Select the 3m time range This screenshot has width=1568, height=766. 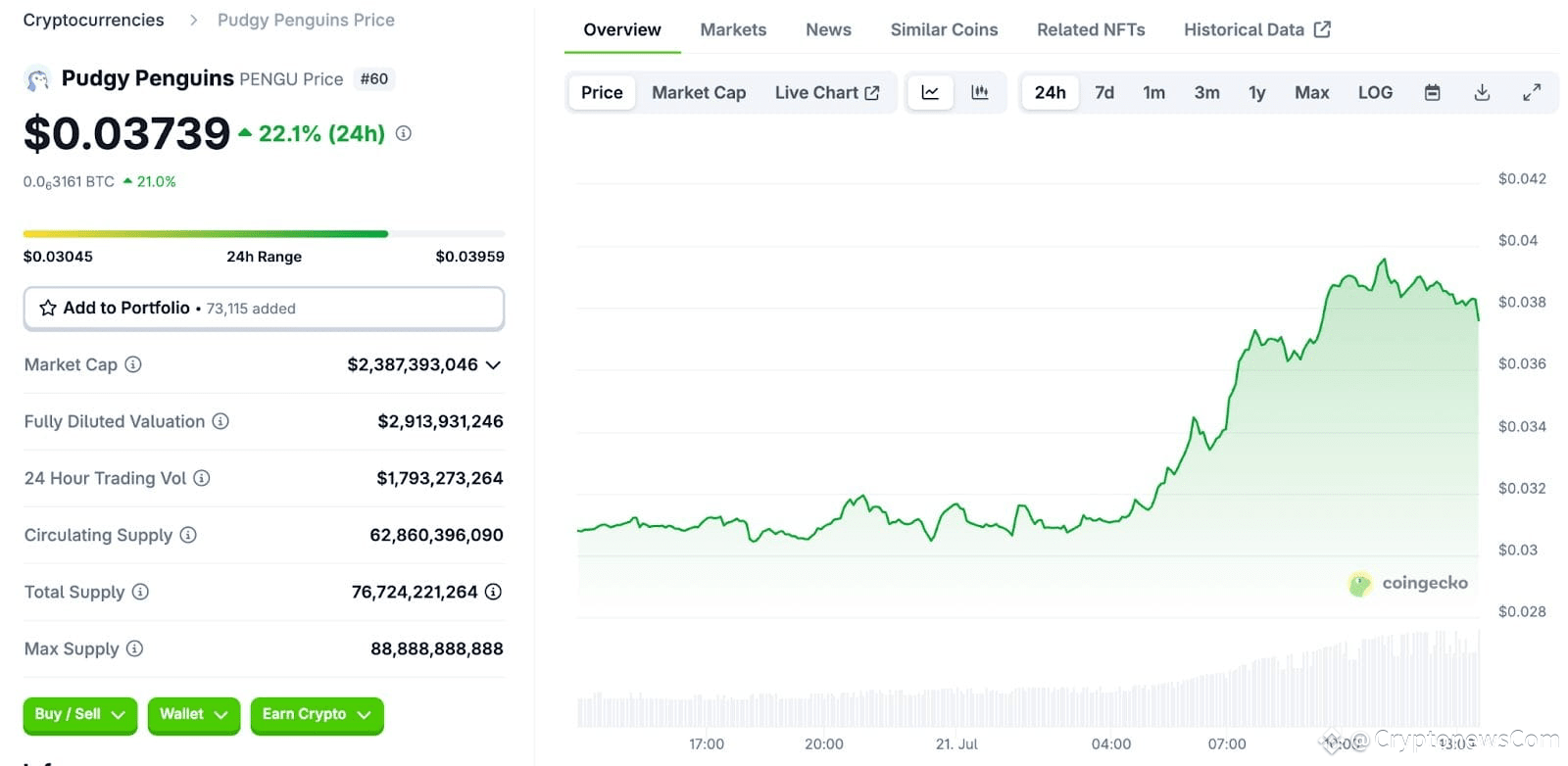[1207, 92]
